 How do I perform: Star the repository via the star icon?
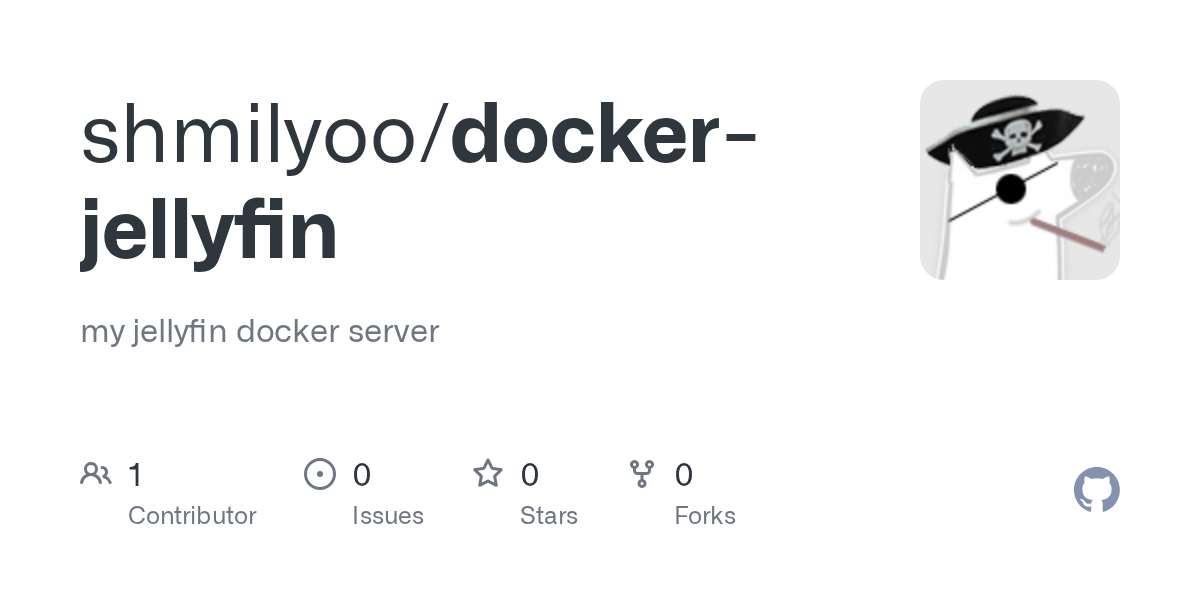[488, 473]
